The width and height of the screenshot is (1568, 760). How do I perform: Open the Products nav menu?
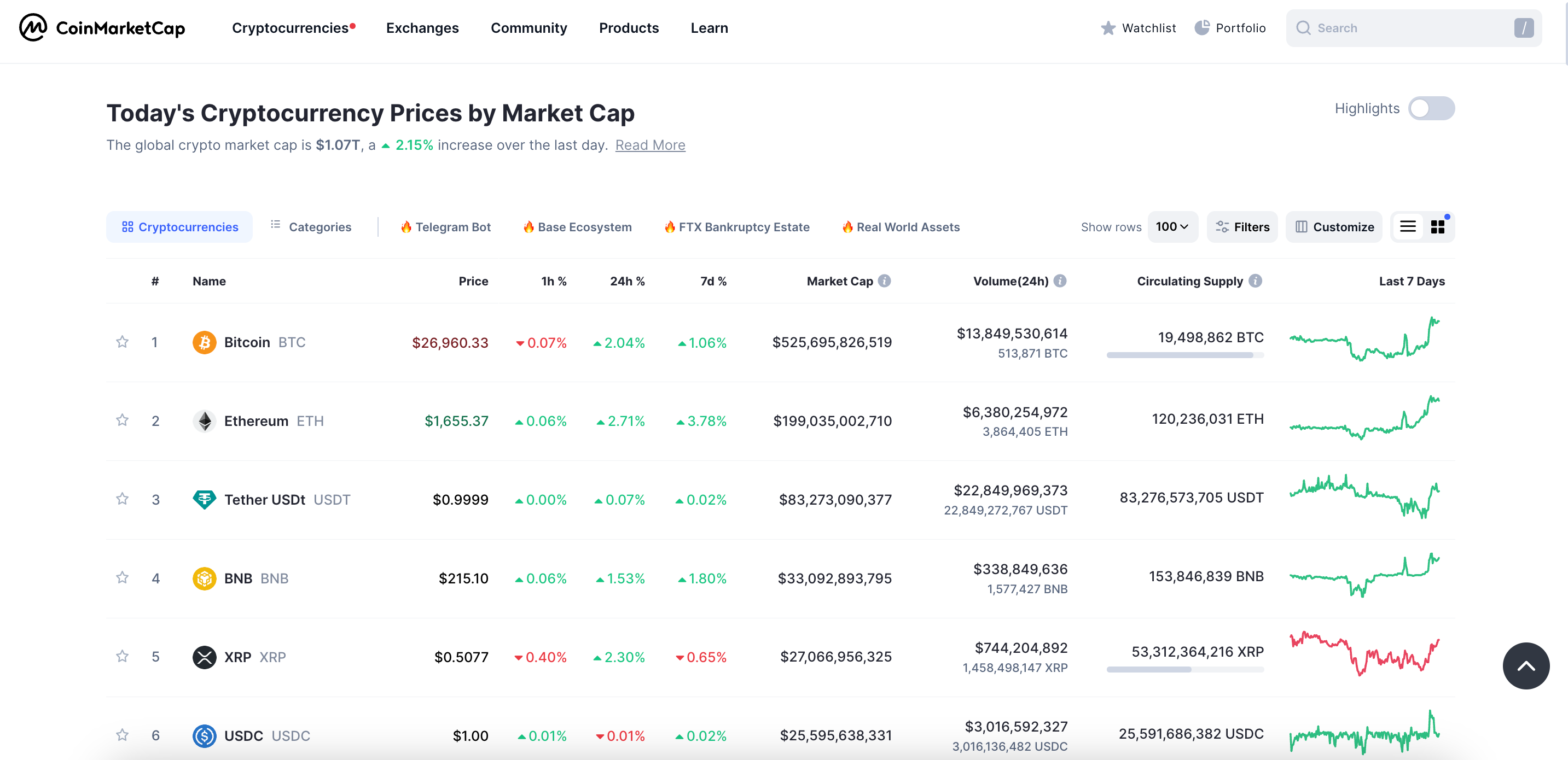(628, 28)
